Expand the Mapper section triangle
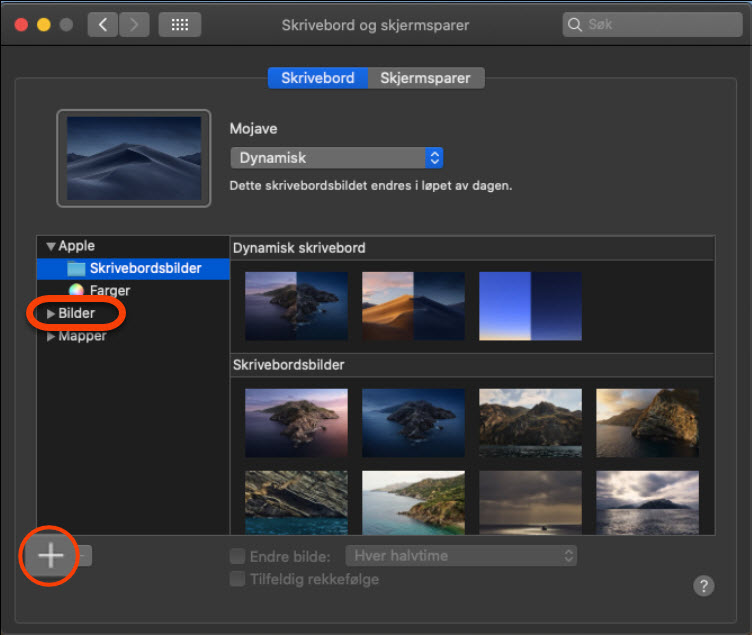Screen dimensions: 752x635 pyautogui.click(x=52, y=337)
